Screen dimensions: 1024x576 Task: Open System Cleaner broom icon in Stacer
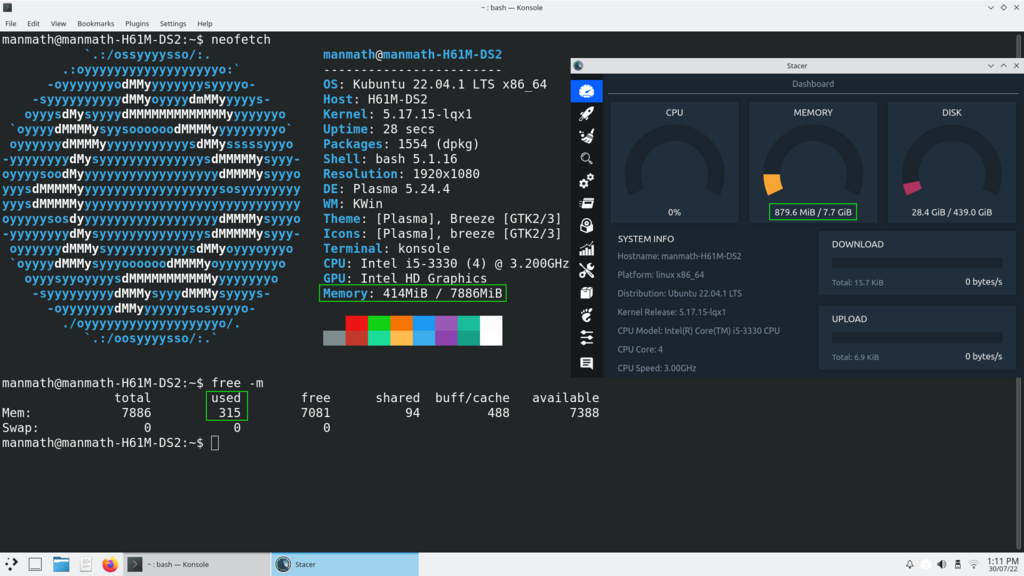(x=586, y=136)
